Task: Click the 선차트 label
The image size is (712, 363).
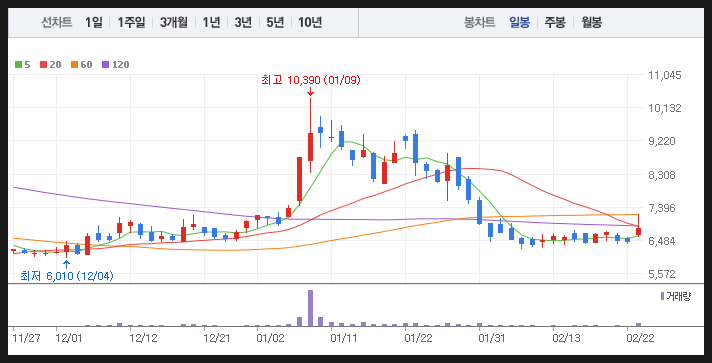Action: [x=57, y=22]
